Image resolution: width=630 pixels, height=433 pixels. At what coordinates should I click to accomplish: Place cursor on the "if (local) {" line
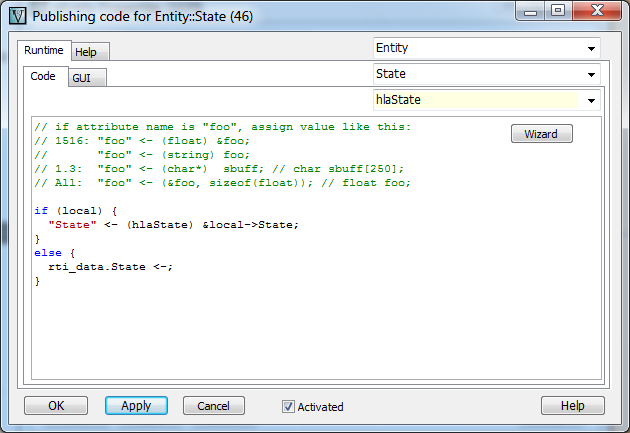pos(75,211)
